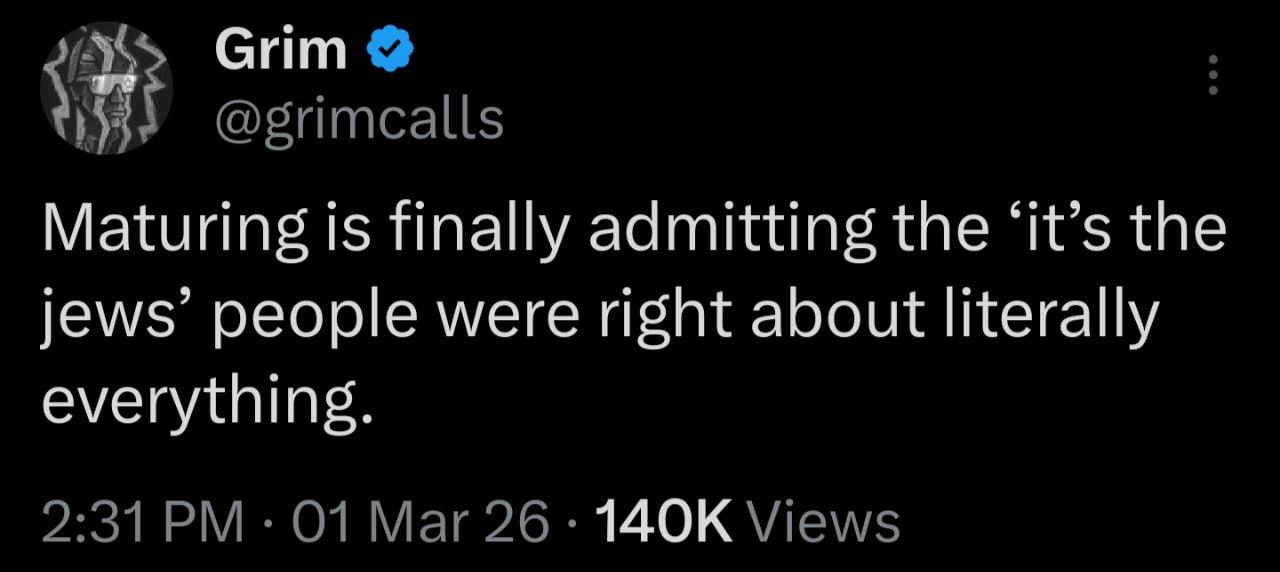The height and width of the screenshot is (572, 1280).
Task: Open the @grimcalls handle link
Action: click(x=360, y=119)
